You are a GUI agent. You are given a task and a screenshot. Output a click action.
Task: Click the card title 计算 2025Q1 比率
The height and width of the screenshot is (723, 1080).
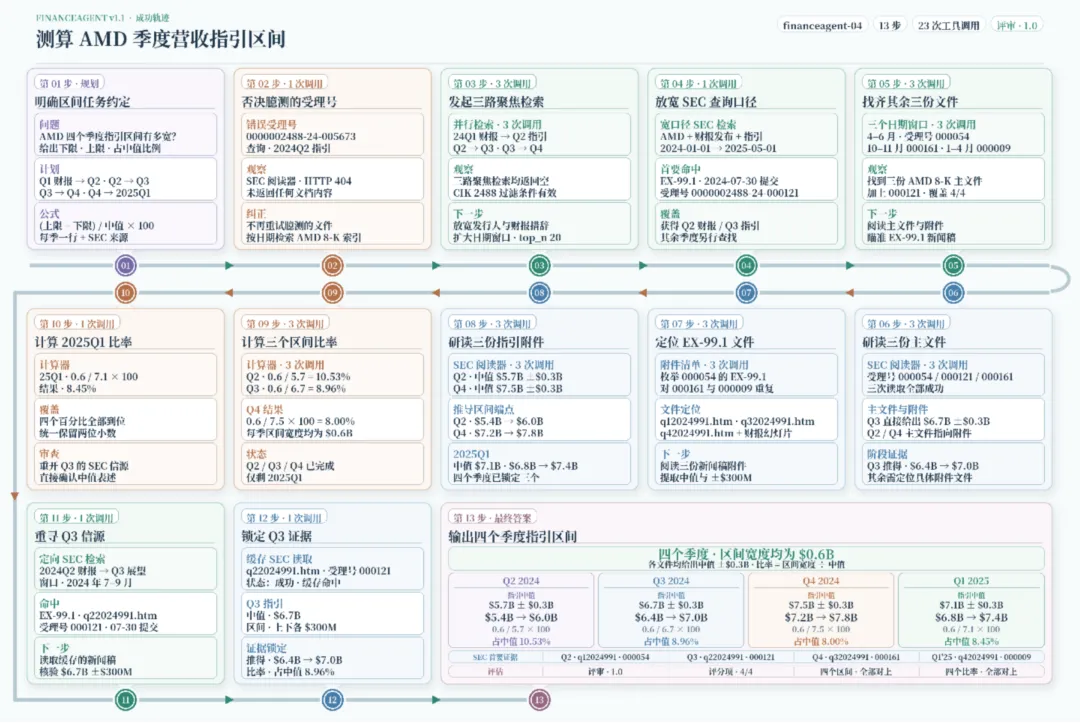click(x=83, y=342)
